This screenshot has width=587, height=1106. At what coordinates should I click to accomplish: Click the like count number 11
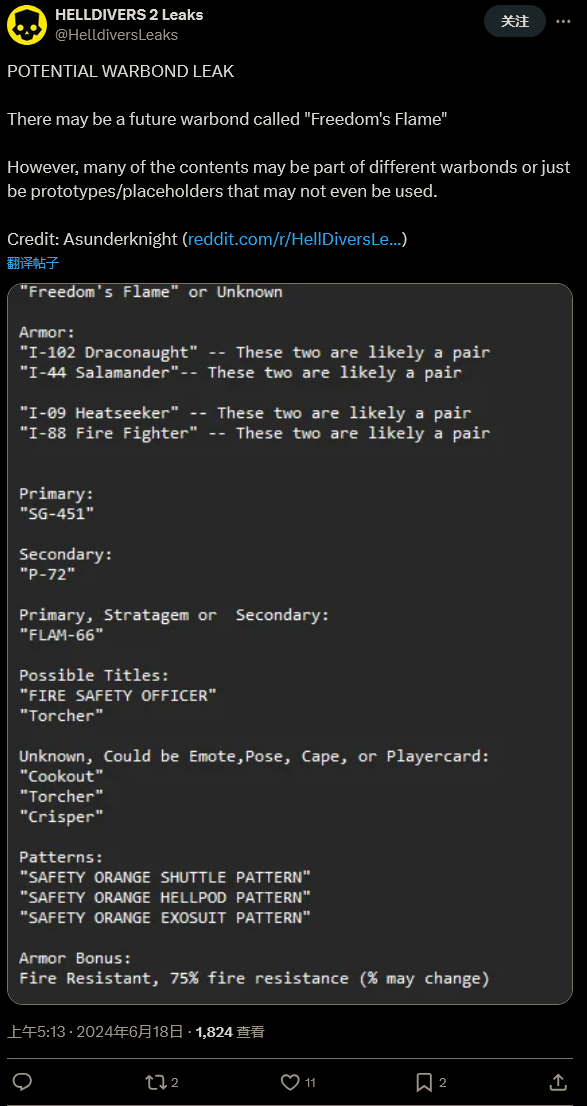click(310, 1082)
